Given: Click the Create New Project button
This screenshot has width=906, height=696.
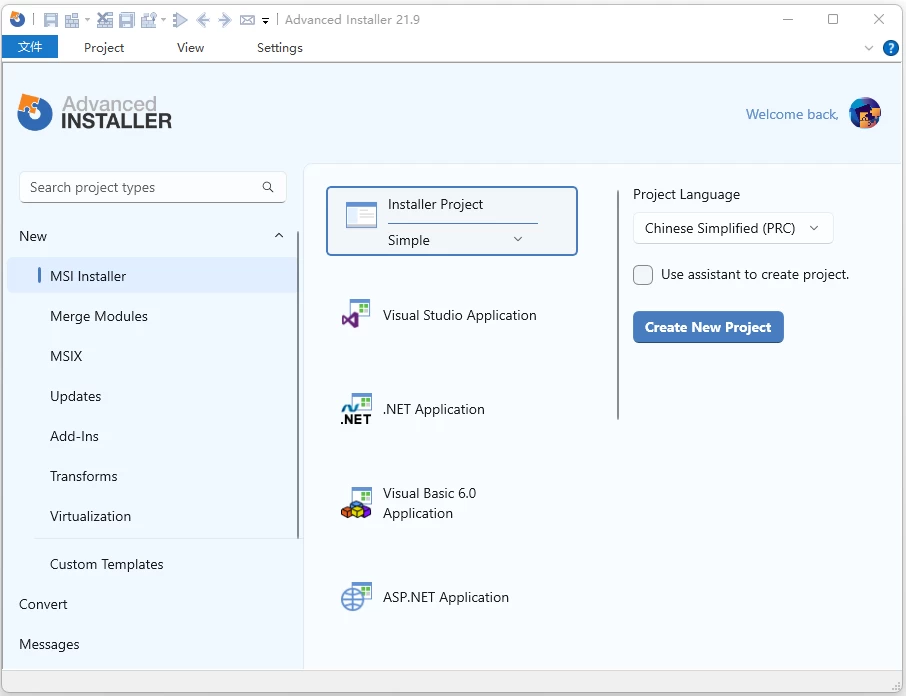Looking at the screenshot, I should tap(708, 327).
